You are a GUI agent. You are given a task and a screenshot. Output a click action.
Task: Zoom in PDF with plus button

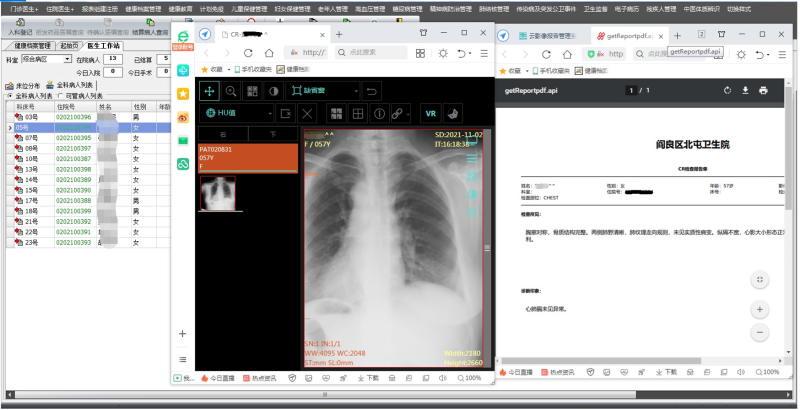click(760, 309)
